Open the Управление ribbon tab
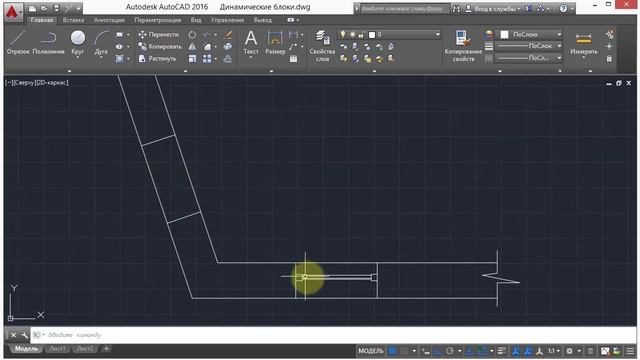The height and width of the screenshot is (360, 640). 227,20
